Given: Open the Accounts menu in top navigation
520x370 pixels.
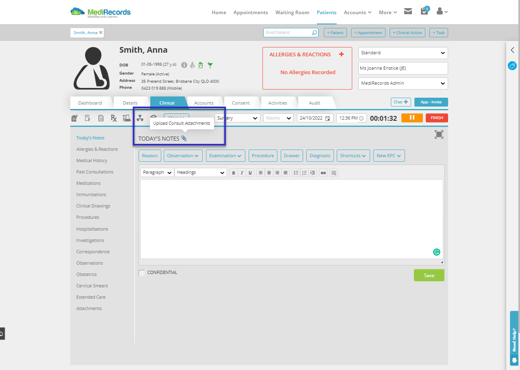Looking at the screenshot, I should click(357, 12).
